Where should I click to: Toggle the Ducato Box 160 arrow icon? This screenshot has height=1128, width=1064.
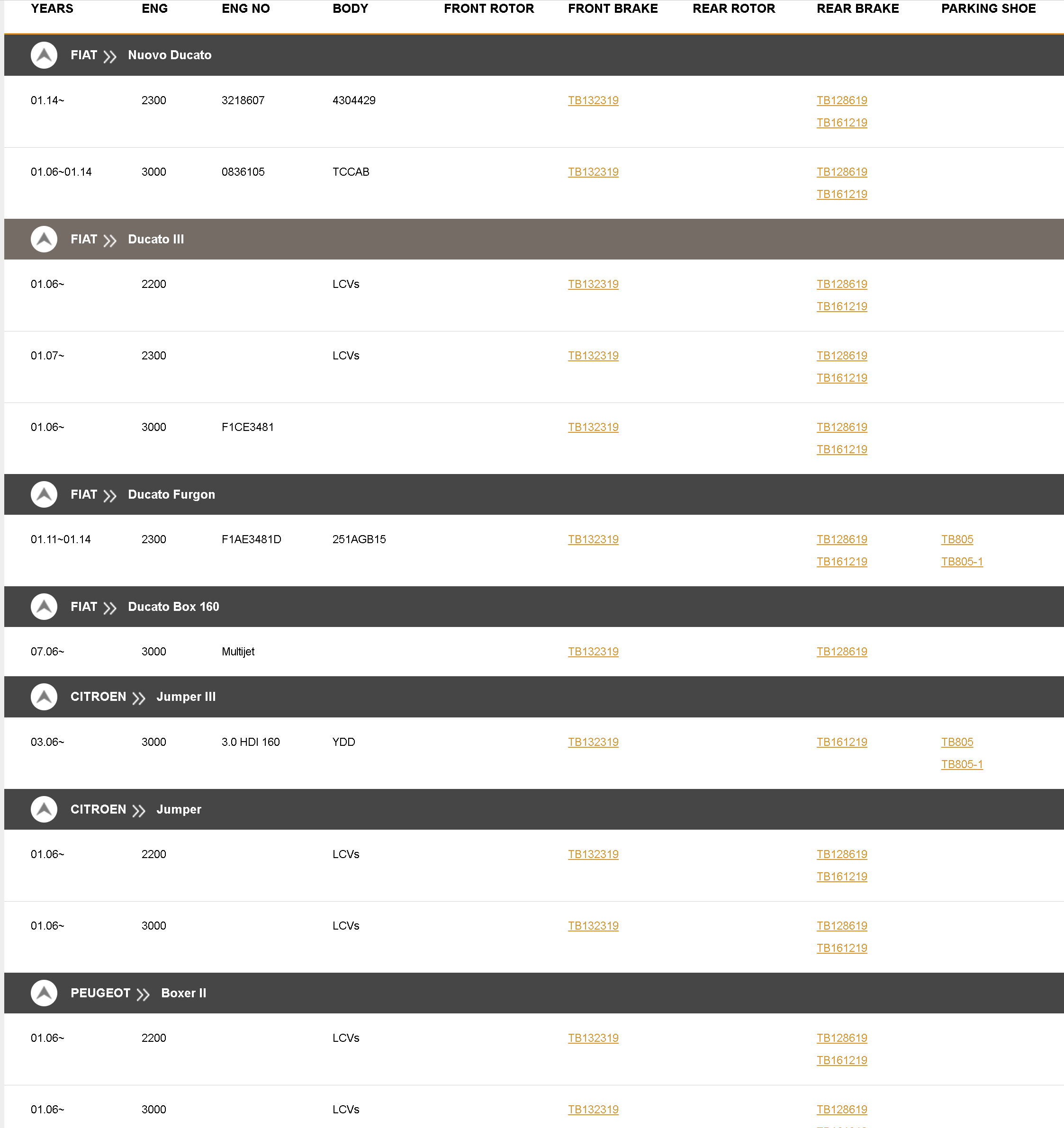44,607
